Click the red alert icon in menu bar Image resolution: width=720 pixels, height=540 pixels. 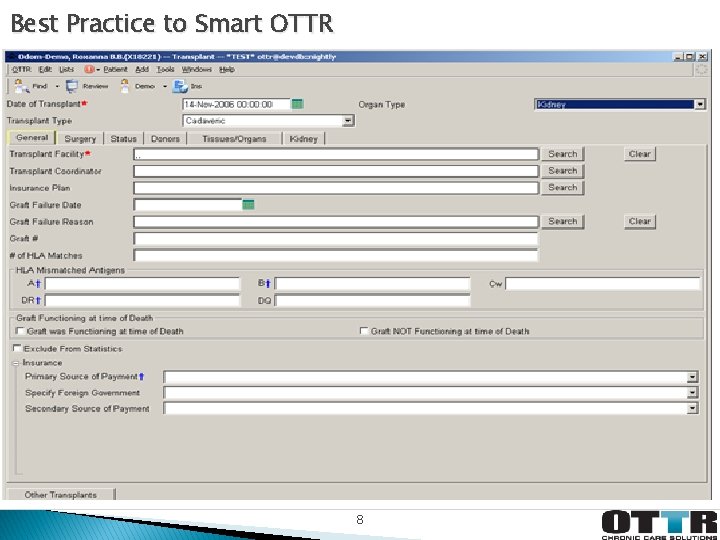(x=89, y=69)
